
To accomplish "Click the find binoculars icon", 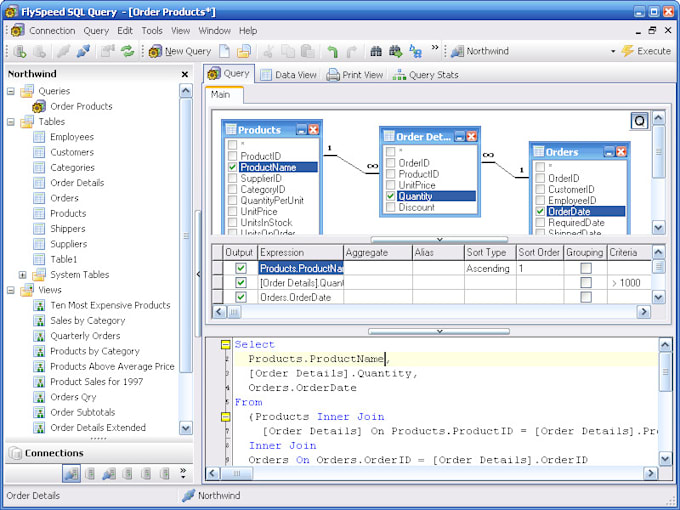I will pyautogui.click(x=376, y=51).
